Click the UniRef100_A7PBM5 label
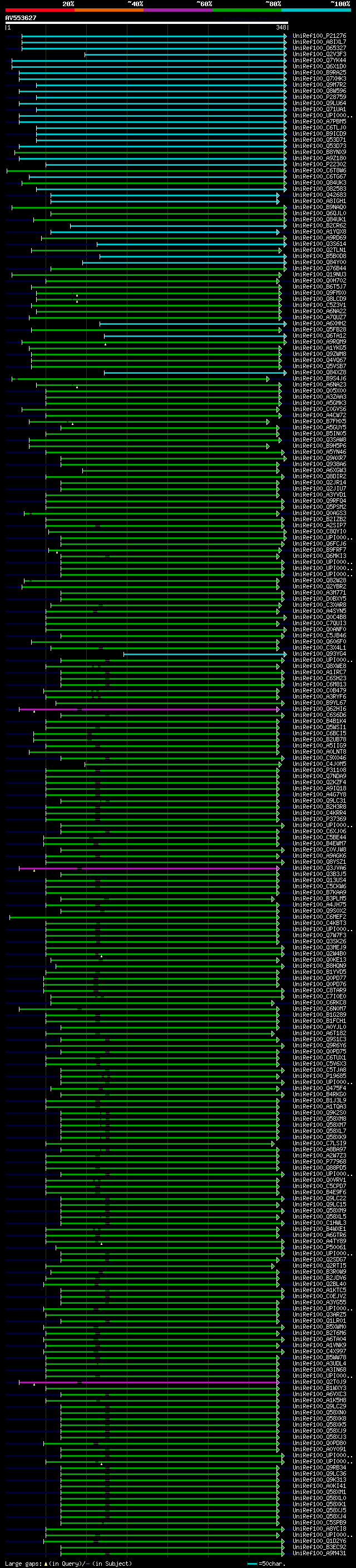The image size is (356, 1568). tap(319, 122)
